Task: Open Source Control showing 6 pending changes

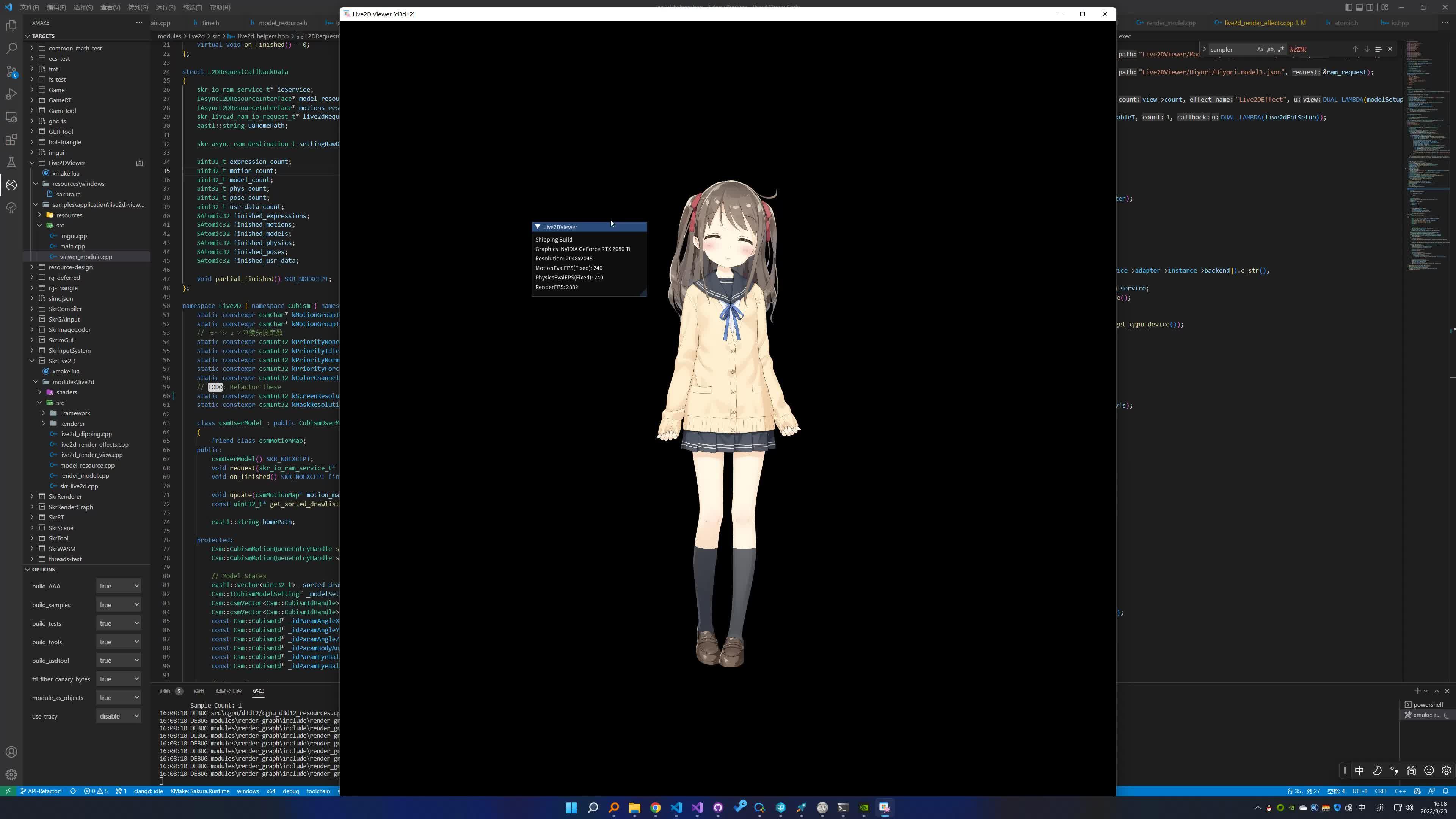Action: pos(11,71)
